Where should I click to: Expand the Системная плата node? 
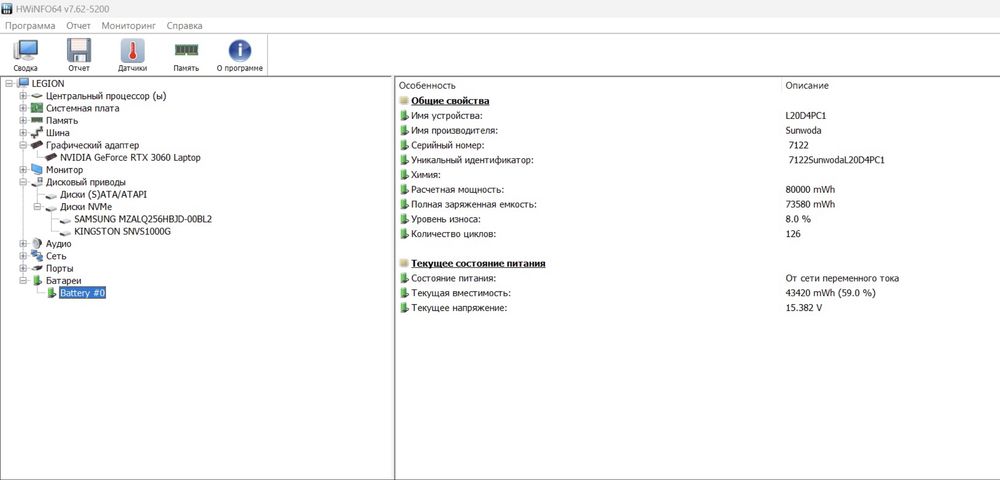[23, 108]
